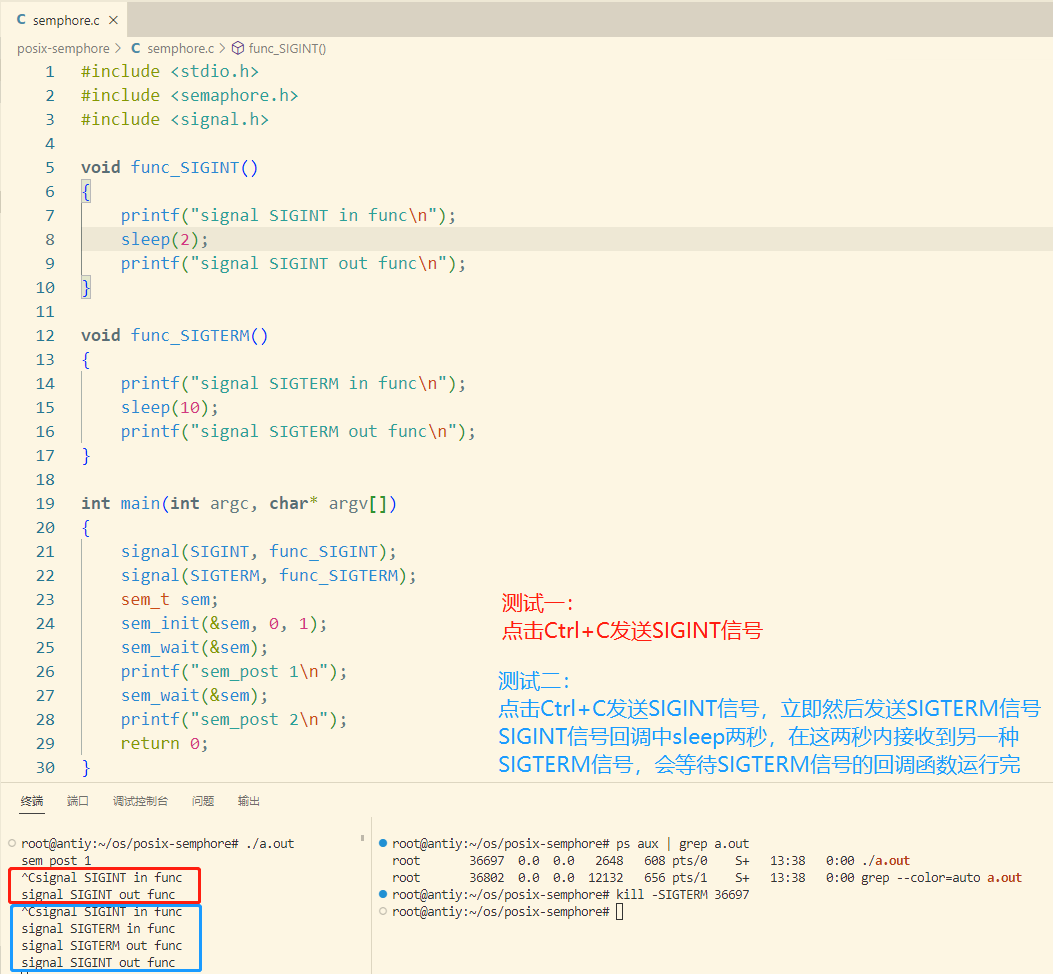
Task: Click line number 1 in the gutter
Action: (x=50, y=72)
